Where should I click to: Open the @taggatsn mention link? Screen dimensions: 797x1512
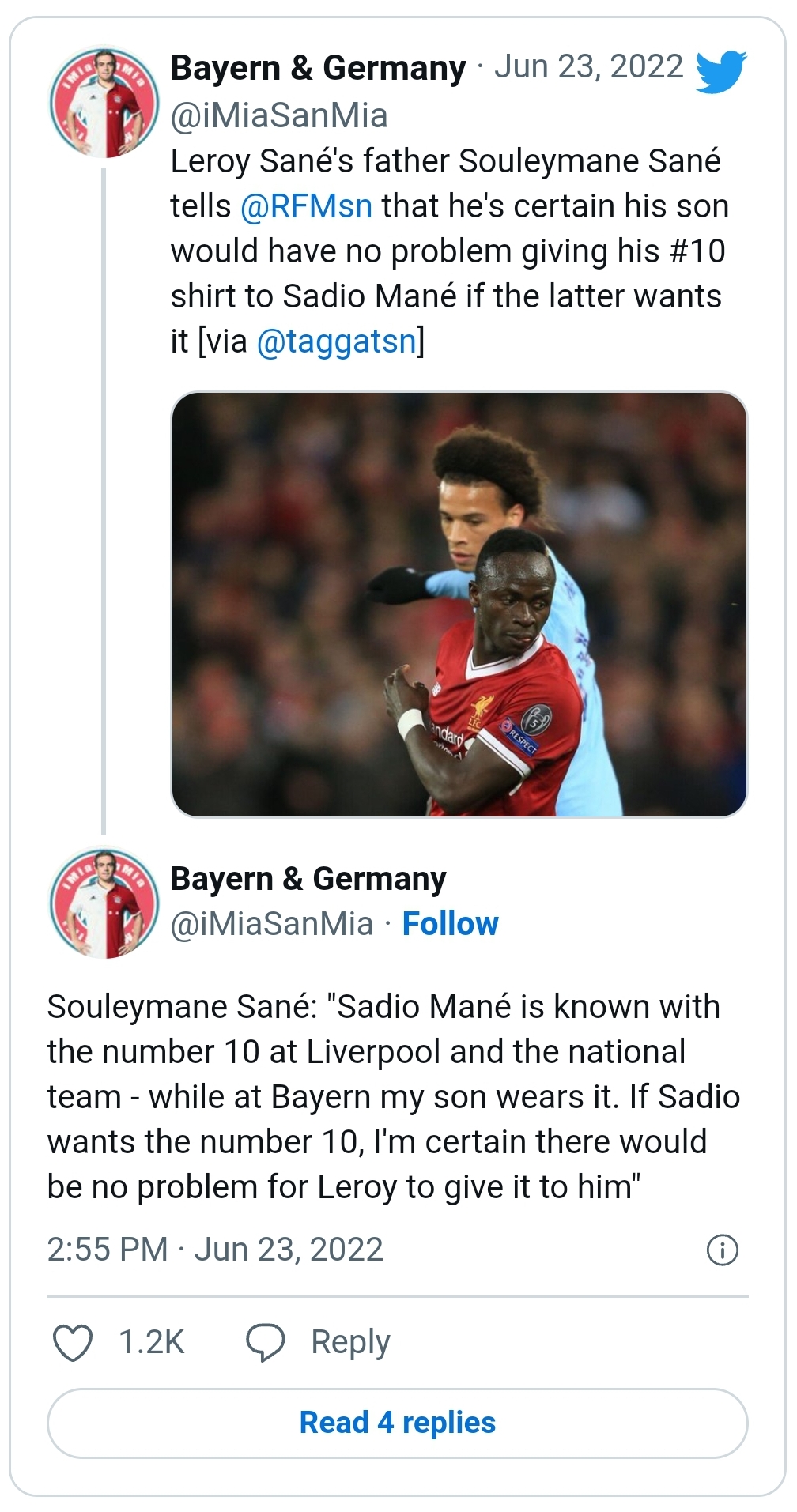click(x=337, y=341)
